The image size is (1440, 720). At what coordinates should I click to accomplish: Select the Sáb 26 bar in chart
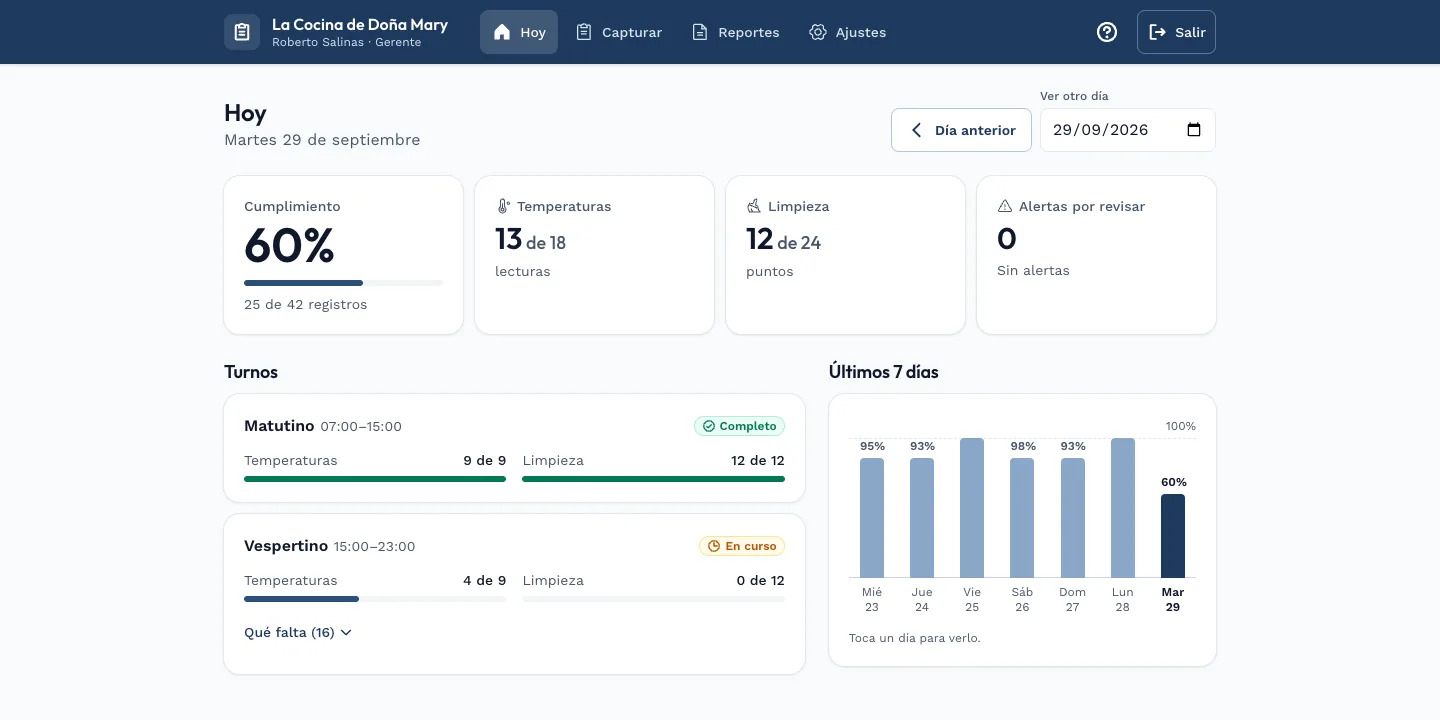click(1022, 518)
